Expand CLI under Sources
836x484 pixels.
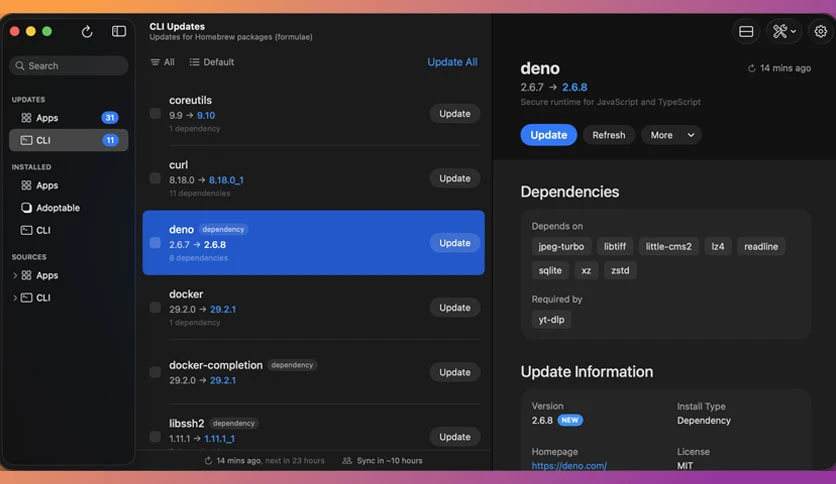14,298
